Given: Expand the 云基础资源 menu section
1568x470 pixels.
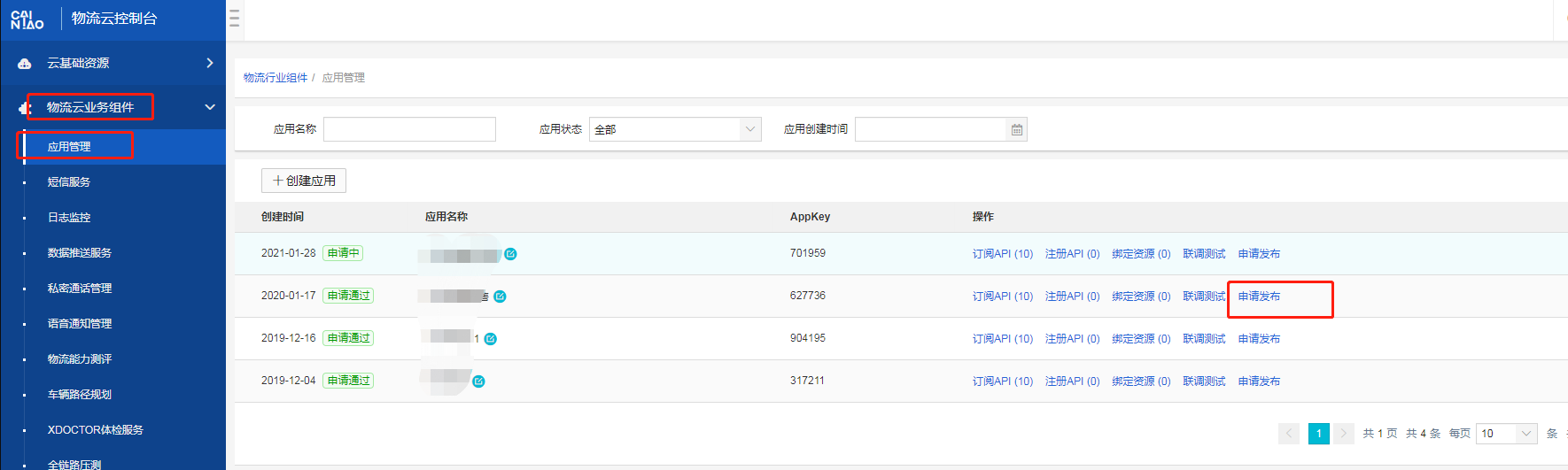Looking at the screenshot, I should click(x=210, y=63).
